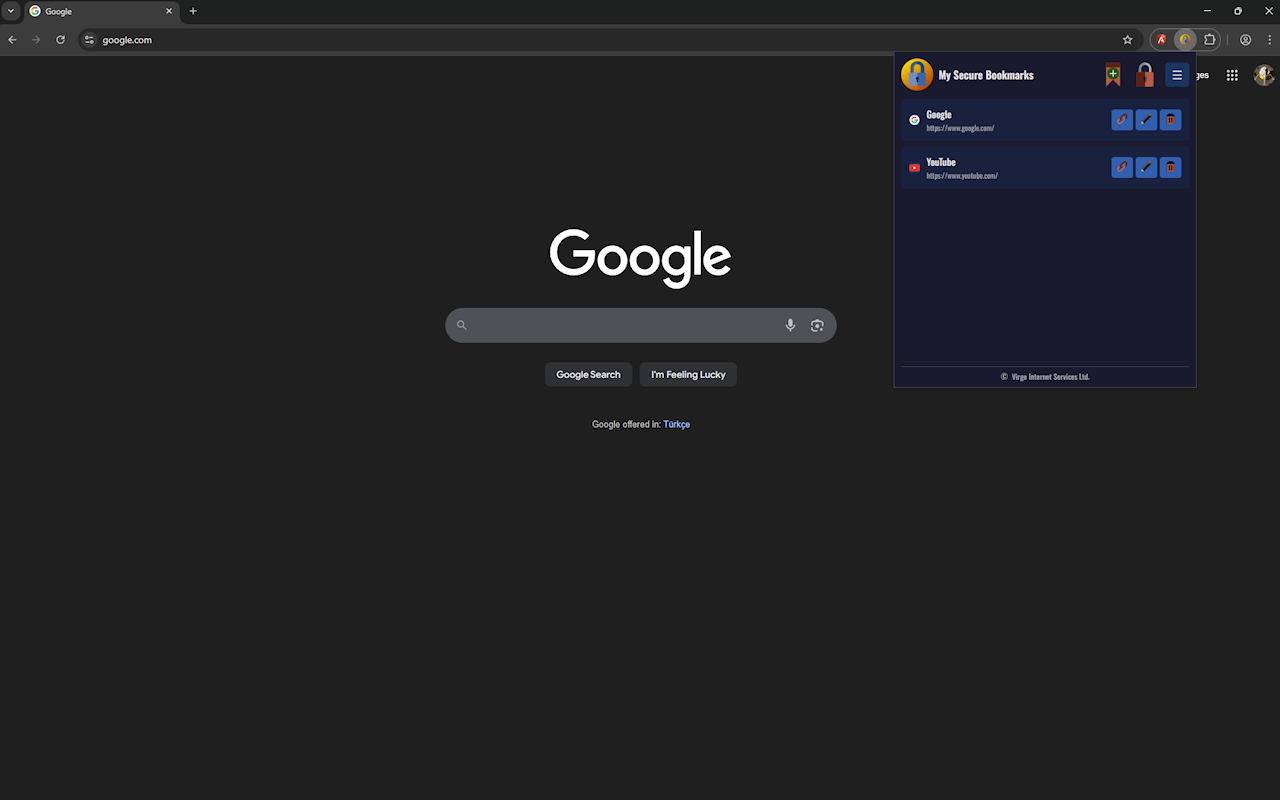The width and height of the screenshot is (1280, 800).
Task: Click the https://www.youtube.com/ URL text
Action: coord(962,176)
